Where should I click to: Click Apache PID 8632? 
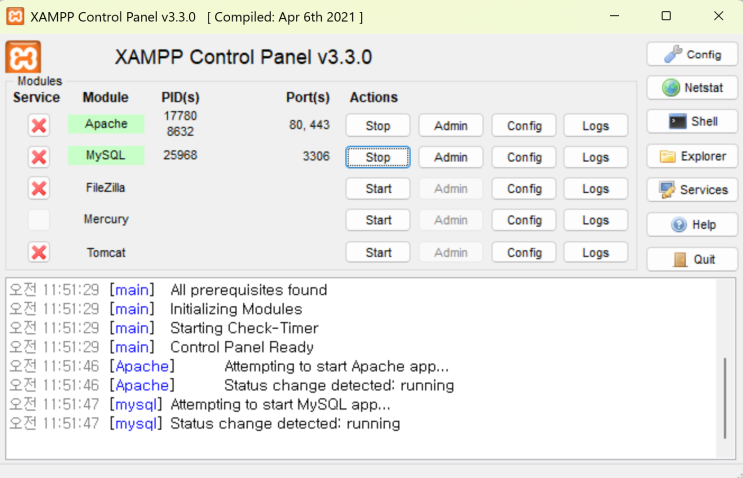[180, 131]
